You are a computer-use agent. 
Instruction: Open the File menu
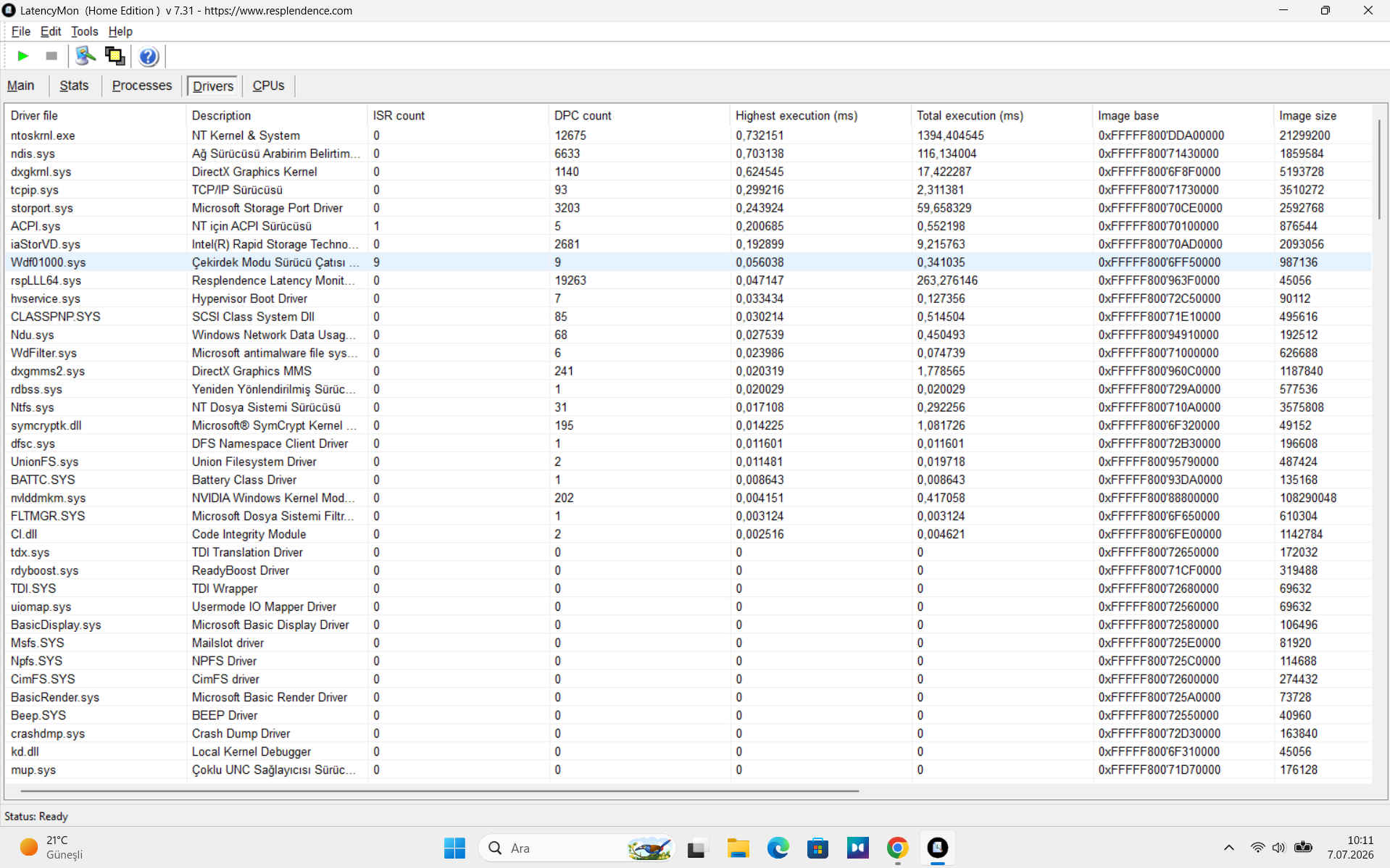[x=20, y=31]
